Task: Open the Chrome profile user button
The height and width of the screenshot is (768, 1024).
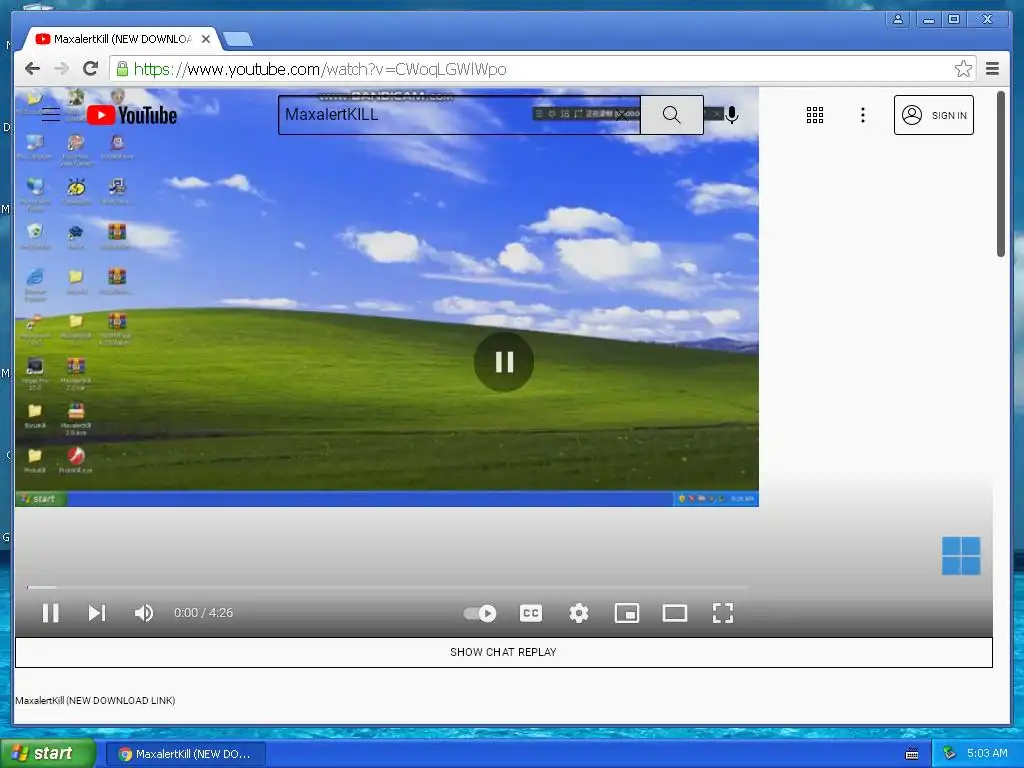Action: pyautogui.click(x=898, y=20)
